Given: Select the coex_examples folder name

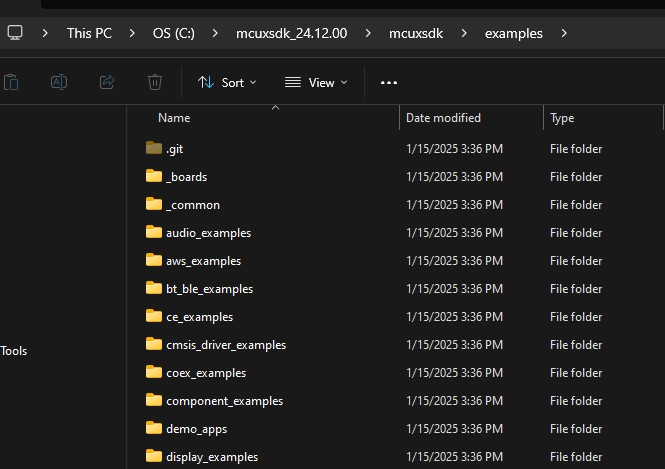Looking at the screenshot, I should [x=206, y=373].
